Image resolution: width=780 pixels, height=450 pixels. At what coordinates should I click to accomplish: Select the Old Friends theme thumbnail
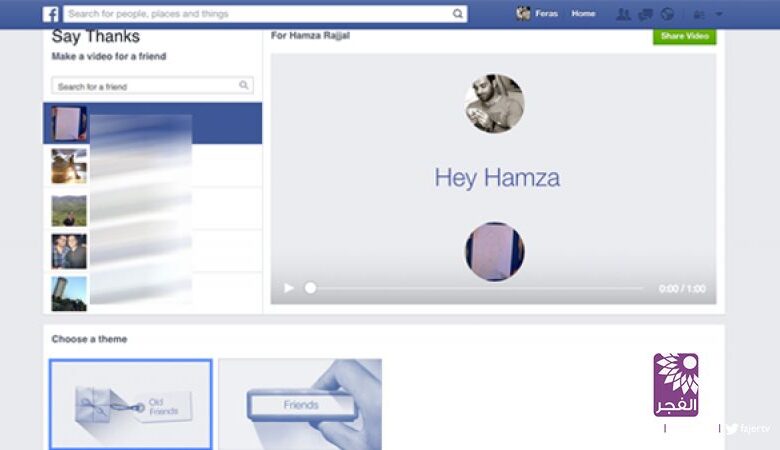point(131,404)
